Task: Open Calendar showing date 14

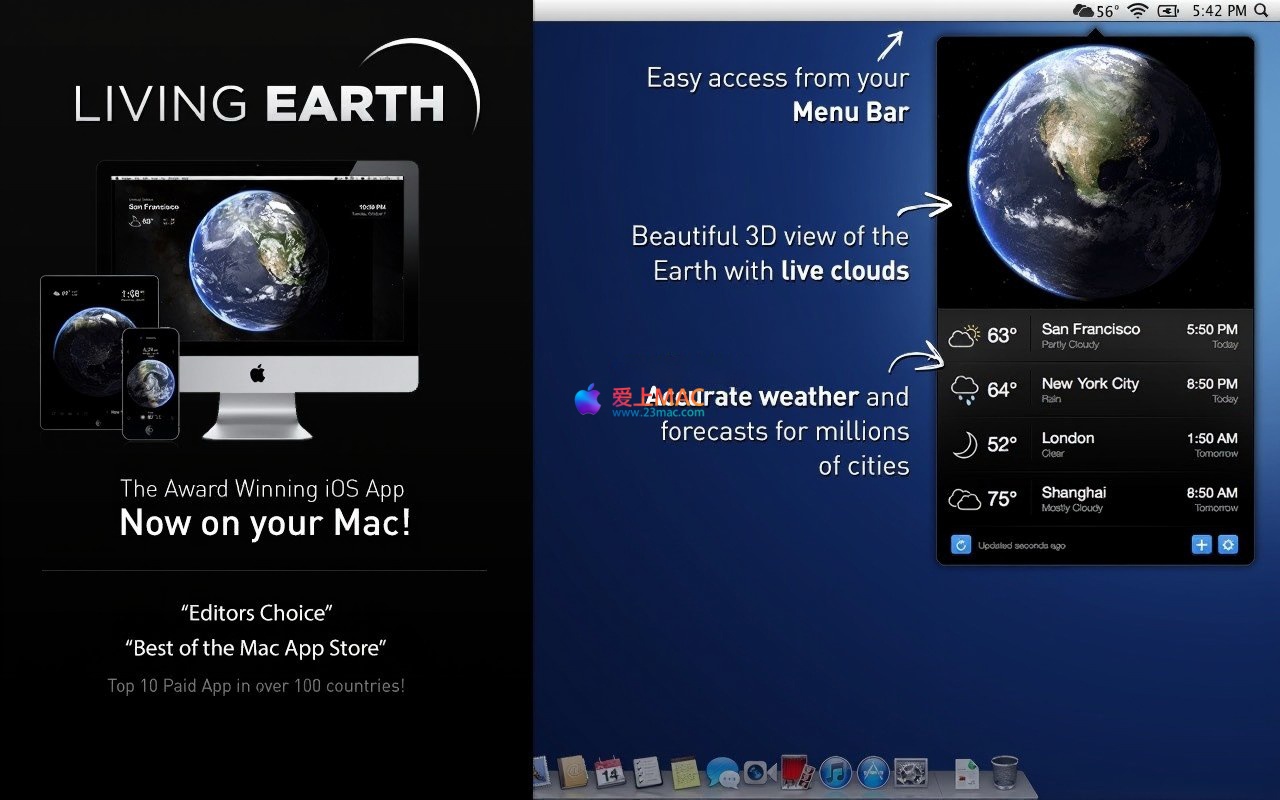Action: 609,772
